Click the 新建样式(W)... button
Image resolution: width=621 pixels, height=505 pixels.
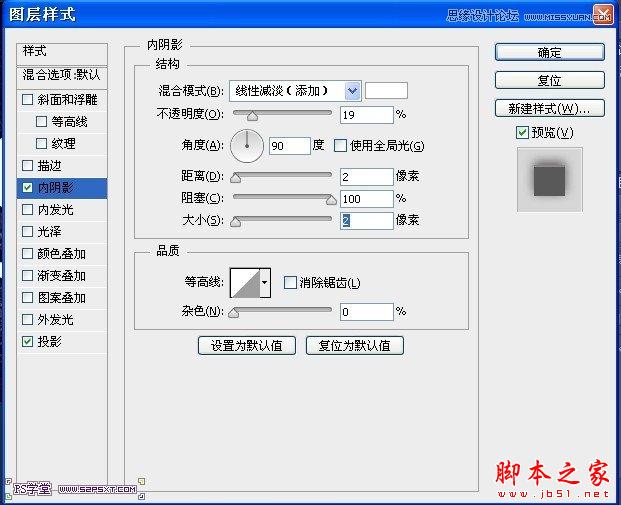550,108
